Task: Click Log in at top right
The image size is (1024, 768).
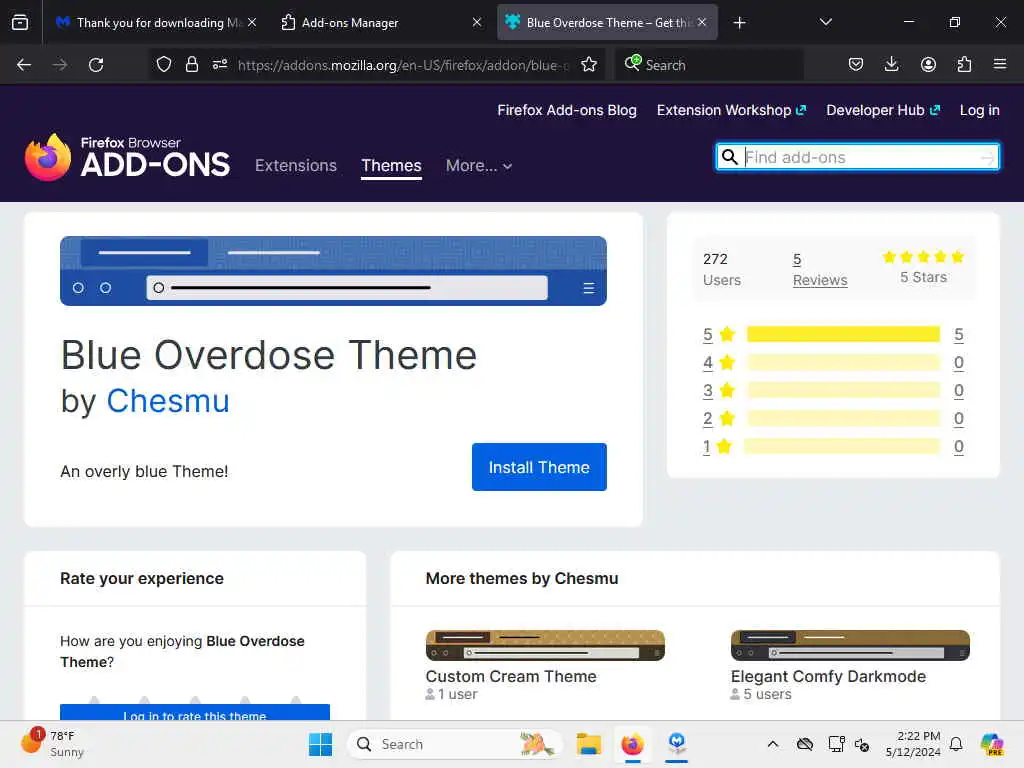Action: [980, 110]
